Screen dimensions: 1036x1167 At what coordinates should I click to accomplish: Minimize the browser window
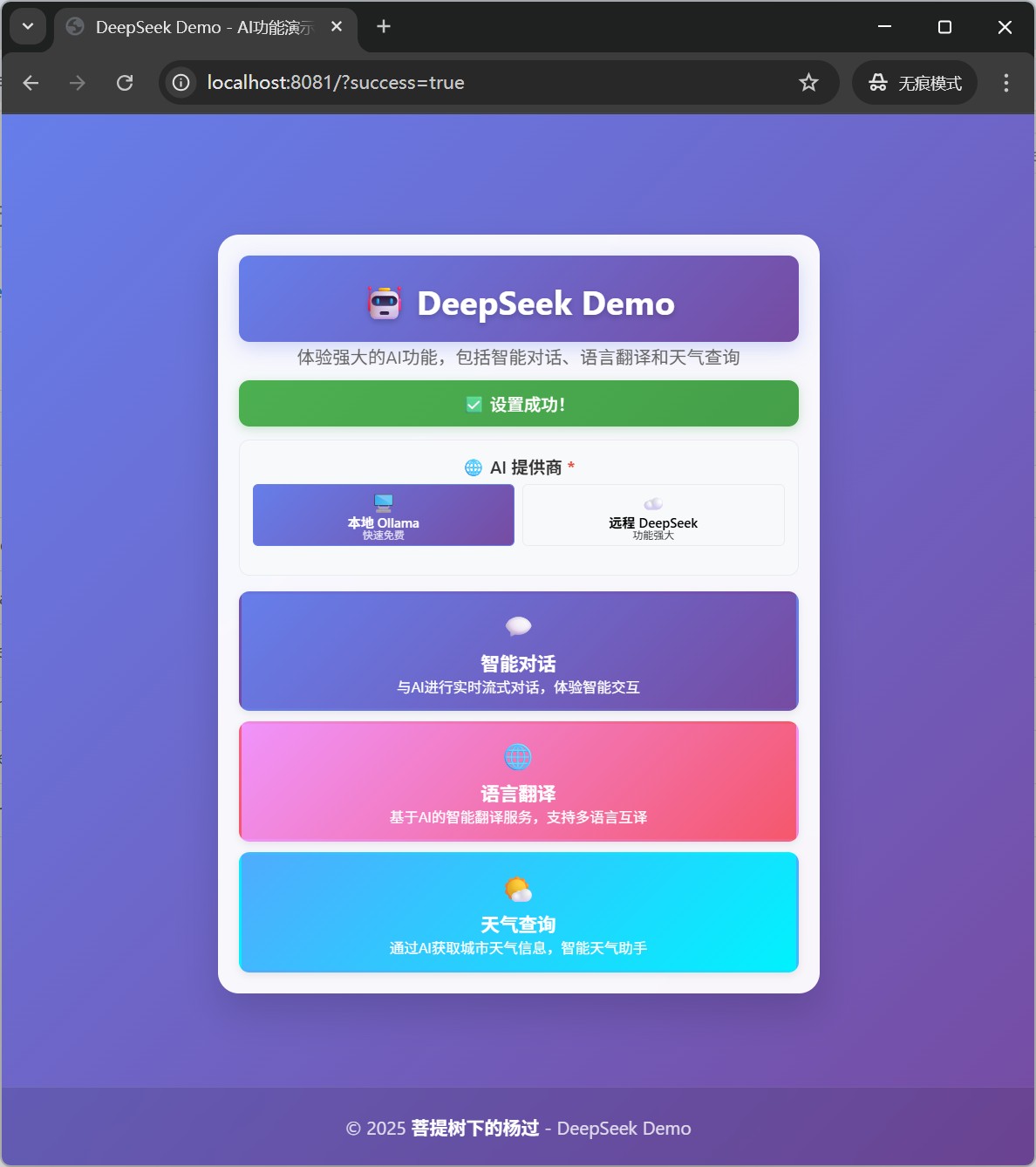tap(884, 27)
